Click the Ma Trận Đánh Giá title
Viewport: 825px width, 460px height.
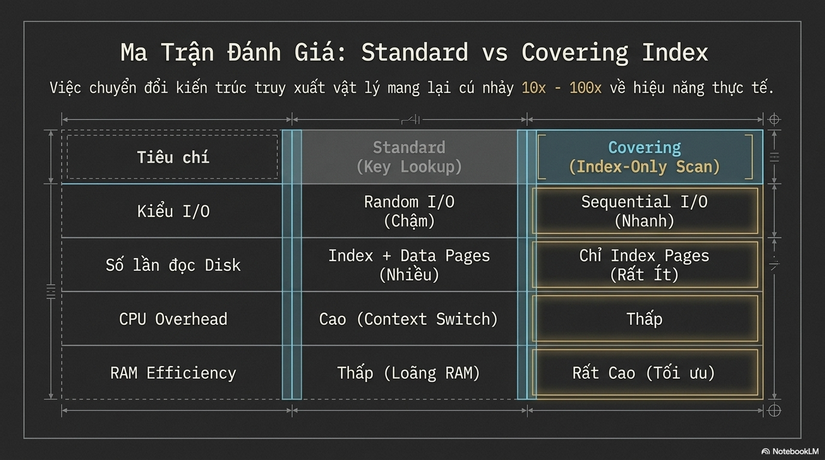coord(414,53)
